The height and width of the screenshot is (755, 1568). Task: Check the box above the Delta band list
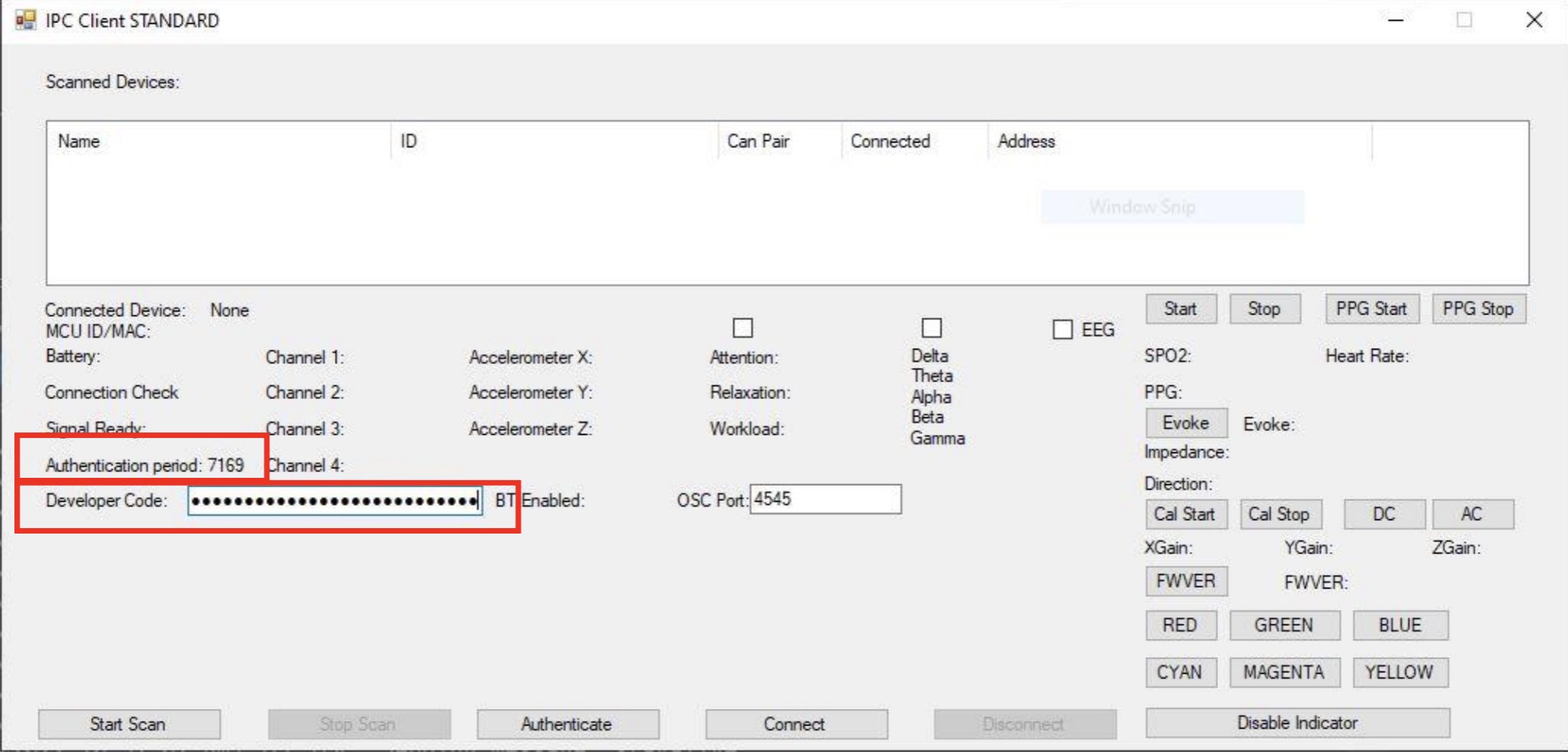[x=931, y=327]
